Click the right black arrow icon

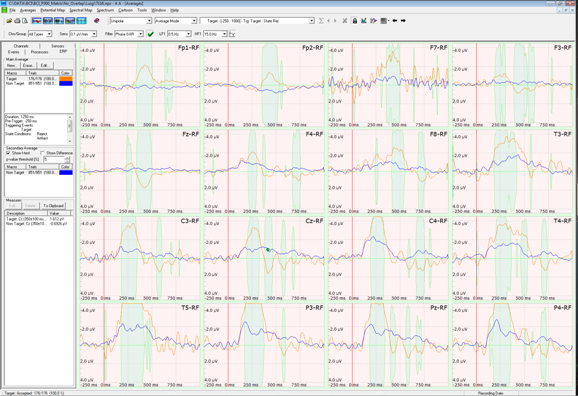tap(403, 21)
